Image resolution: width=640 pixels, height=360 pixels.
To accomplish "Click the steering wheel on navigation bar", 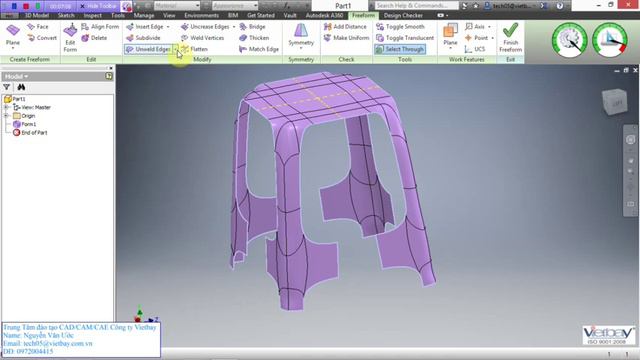I will point(631,140).
